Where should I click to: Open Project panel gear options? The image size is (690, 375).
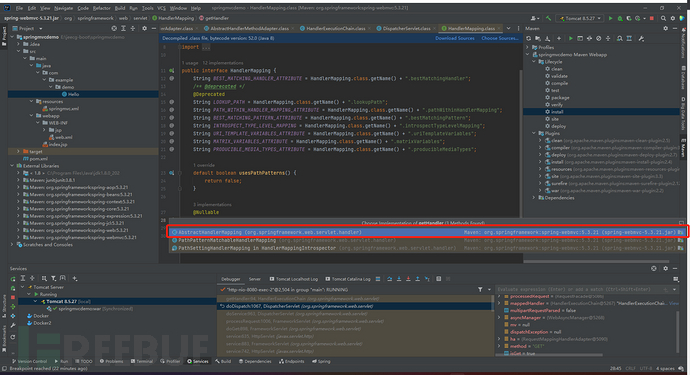pyautogui.click(x=144, y=28)
